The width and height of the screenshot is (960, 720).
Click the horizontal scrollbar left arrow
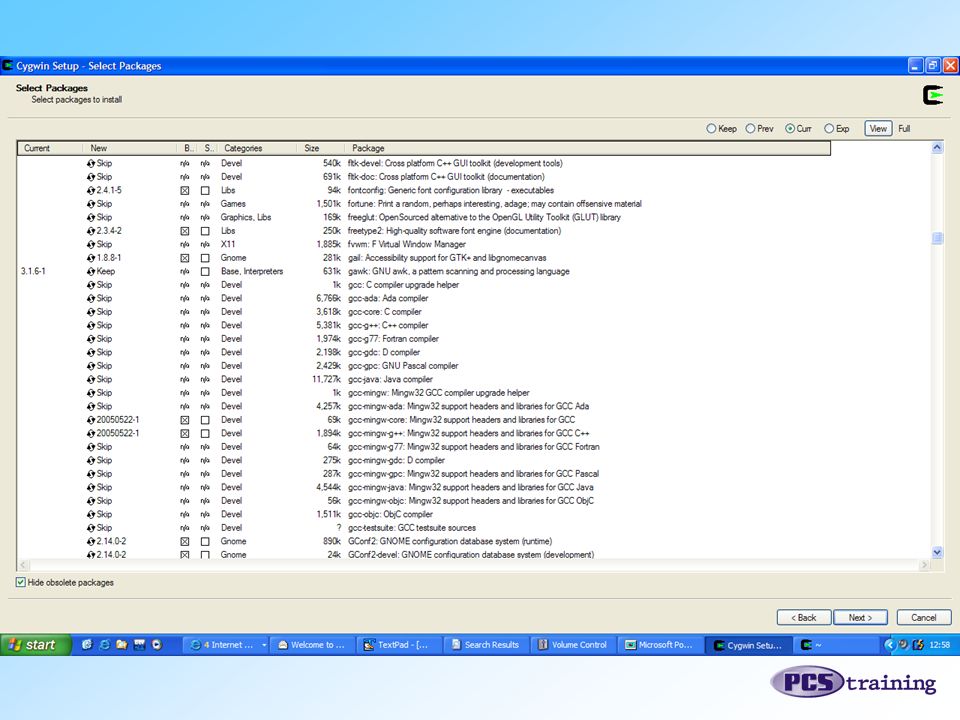23,565
